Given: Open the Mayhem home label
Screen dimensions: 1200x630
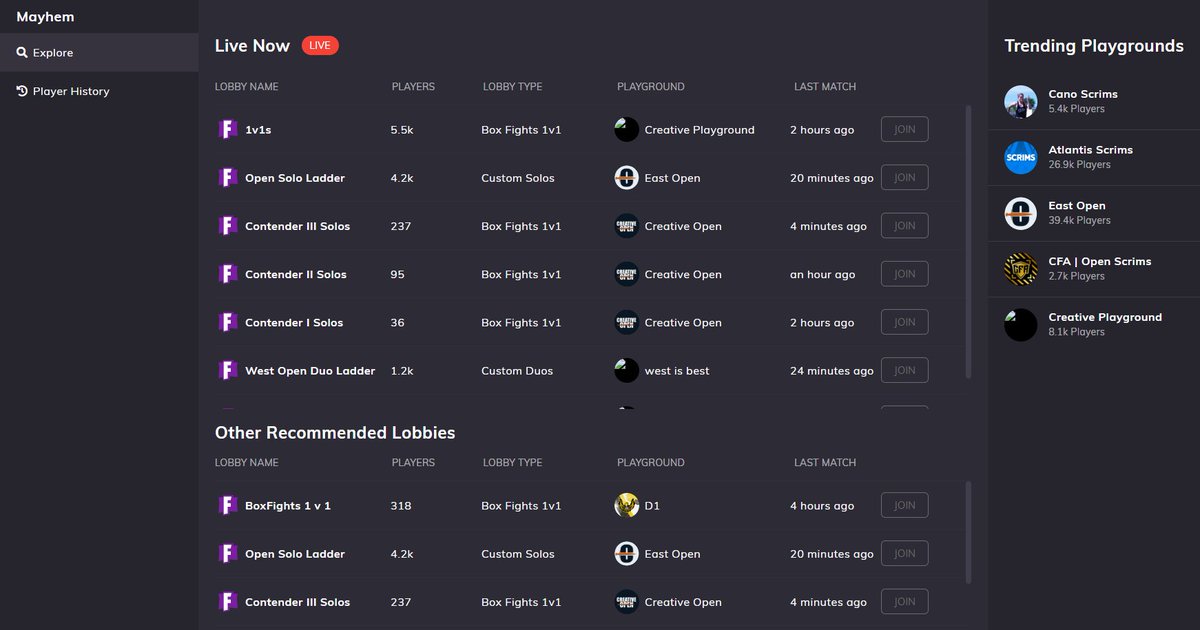Looking at the screenshot, I should [x=45, y=16].
